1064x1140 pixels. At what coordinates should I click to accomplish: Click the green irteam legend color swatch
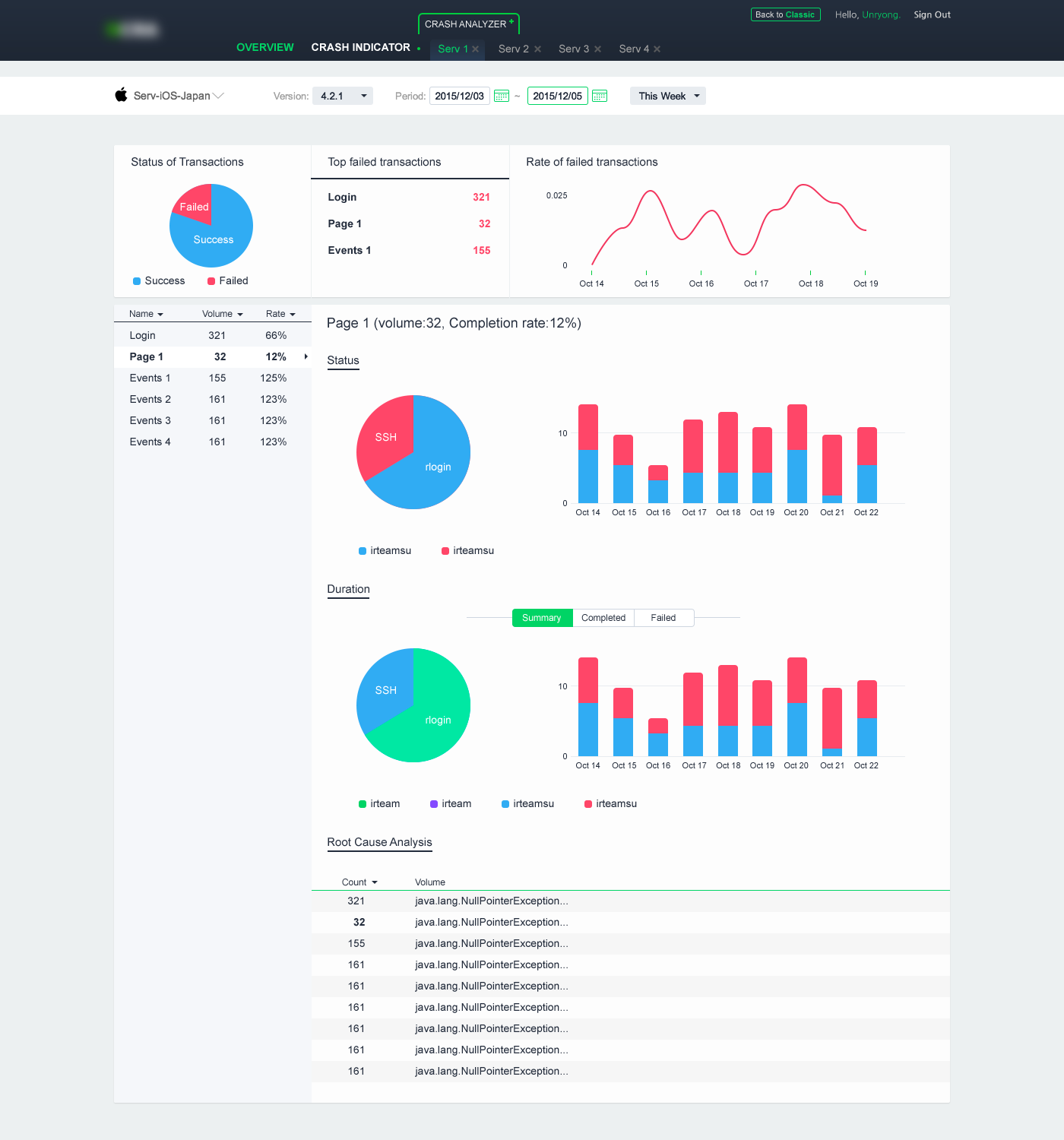[x=363, y=804]
